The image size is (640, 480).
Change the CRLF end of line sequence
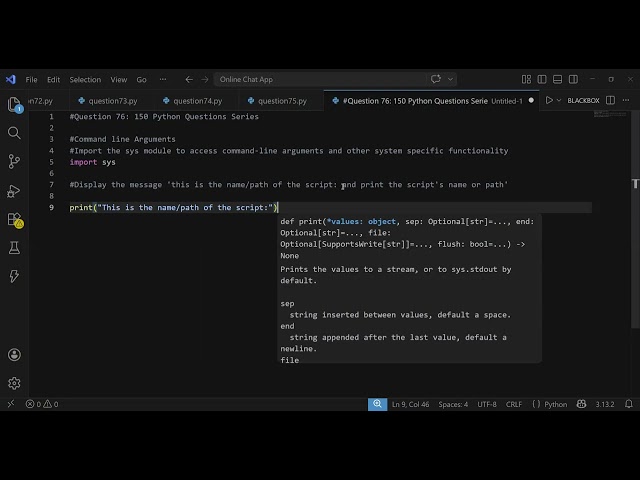click(514, 404)
